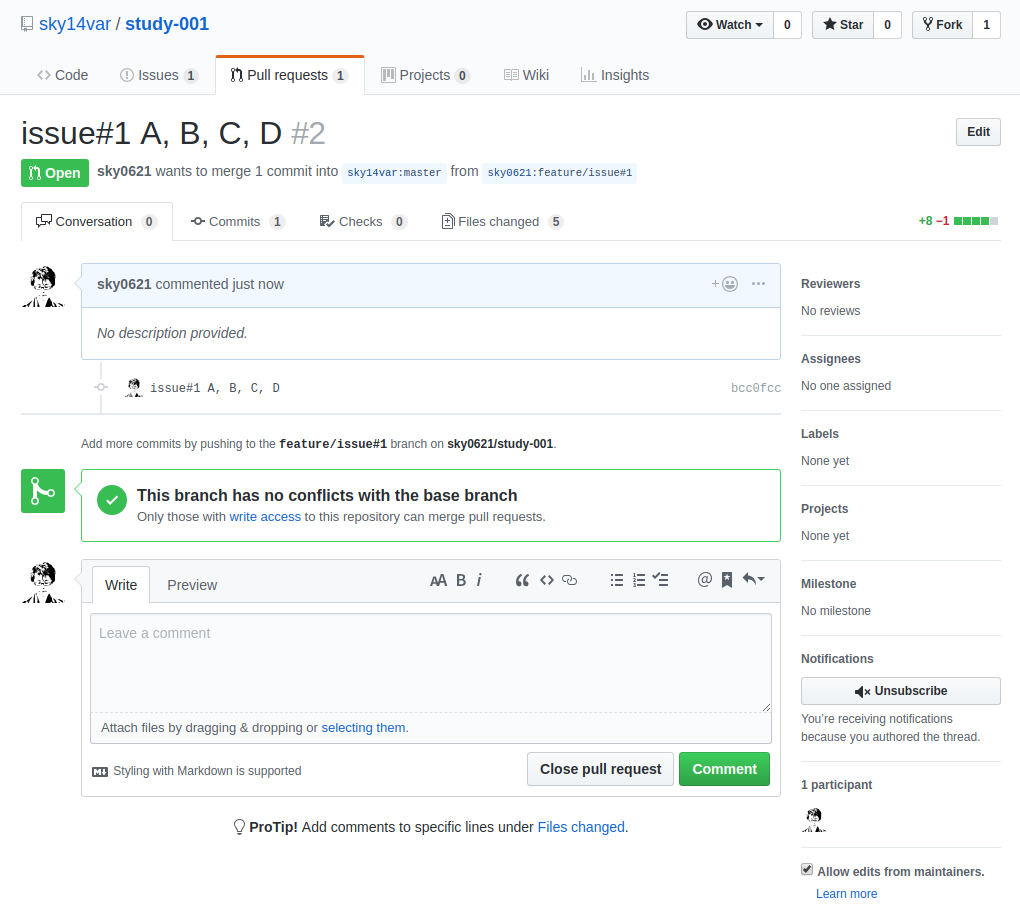Insert a quote using the quote icon
The height and width of the screenshot is (912, 1020).
(x=522, y=580)
